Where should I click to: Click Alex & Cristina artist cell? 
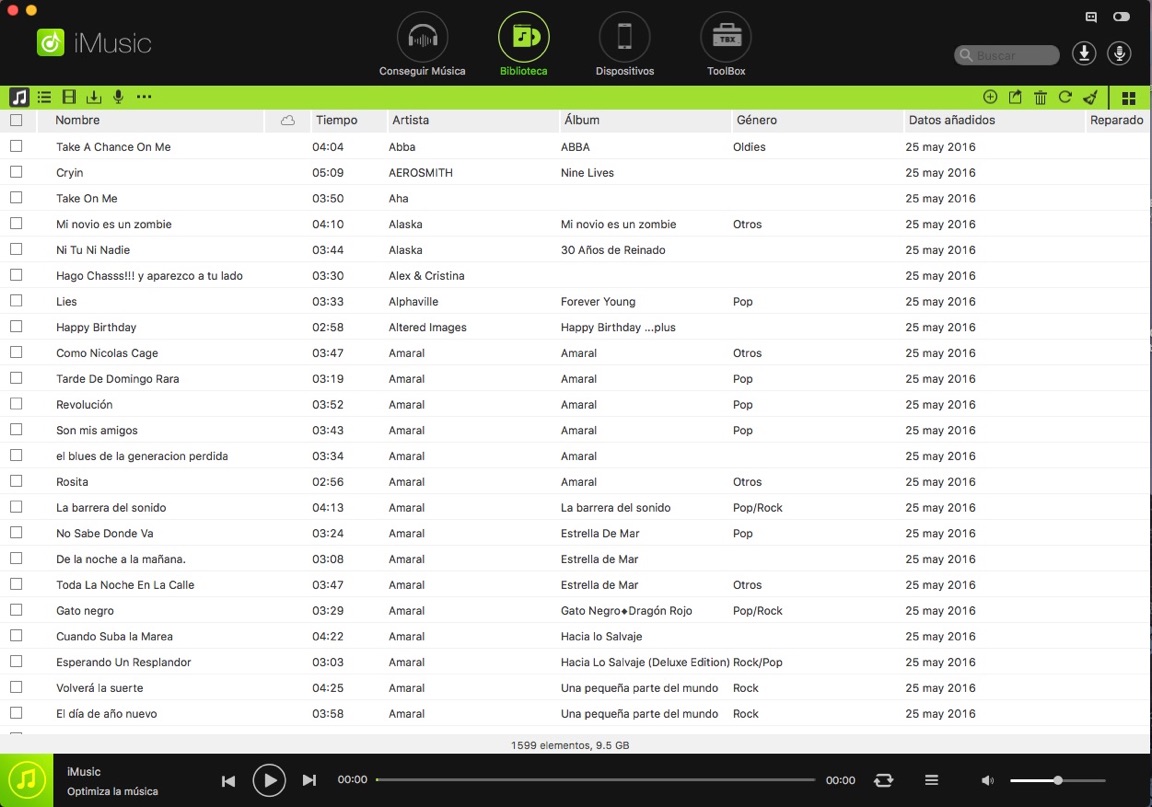(426, 276)
